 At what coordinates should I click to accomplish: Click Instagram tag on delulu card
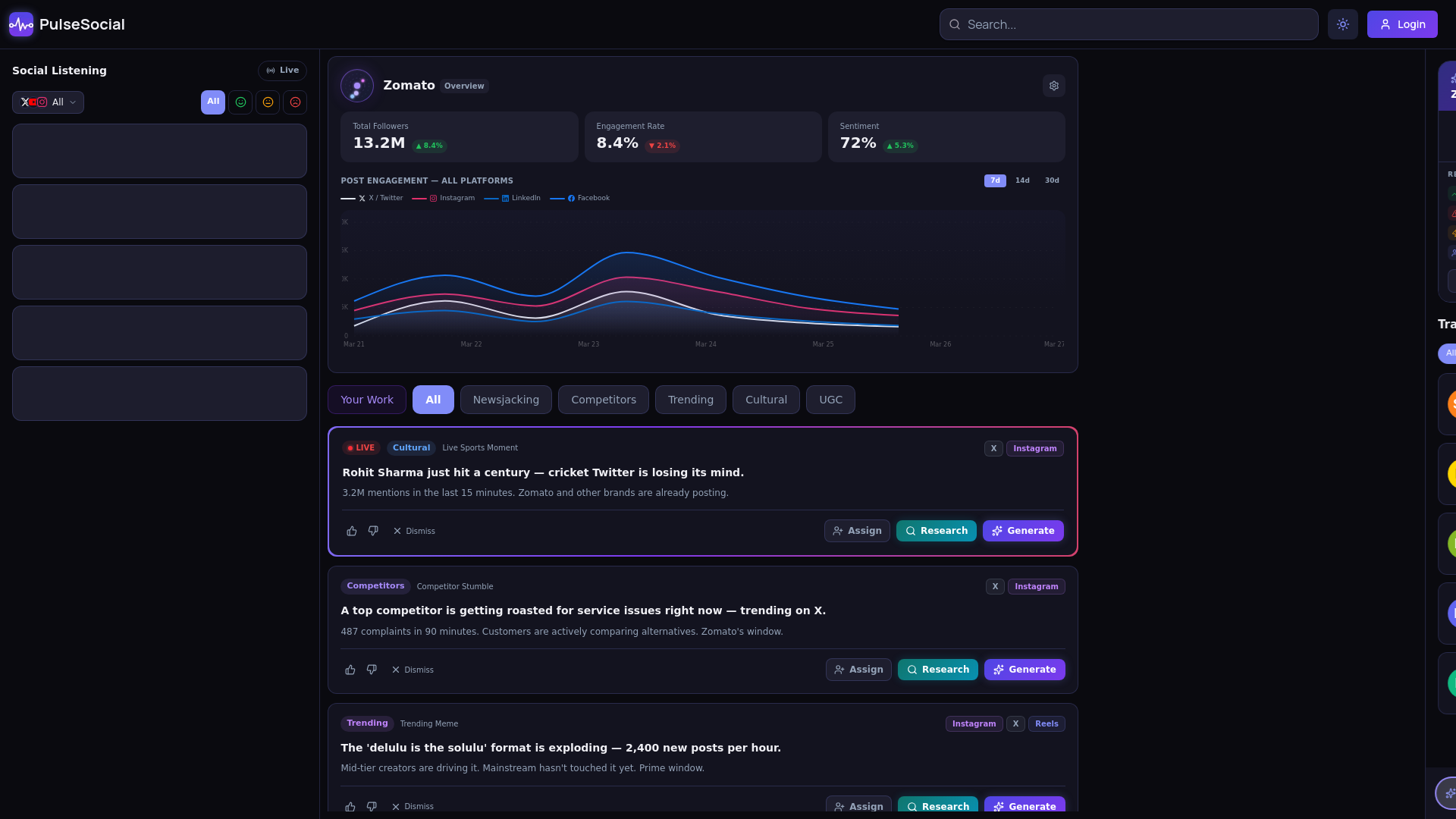click(x=974, y=724)
